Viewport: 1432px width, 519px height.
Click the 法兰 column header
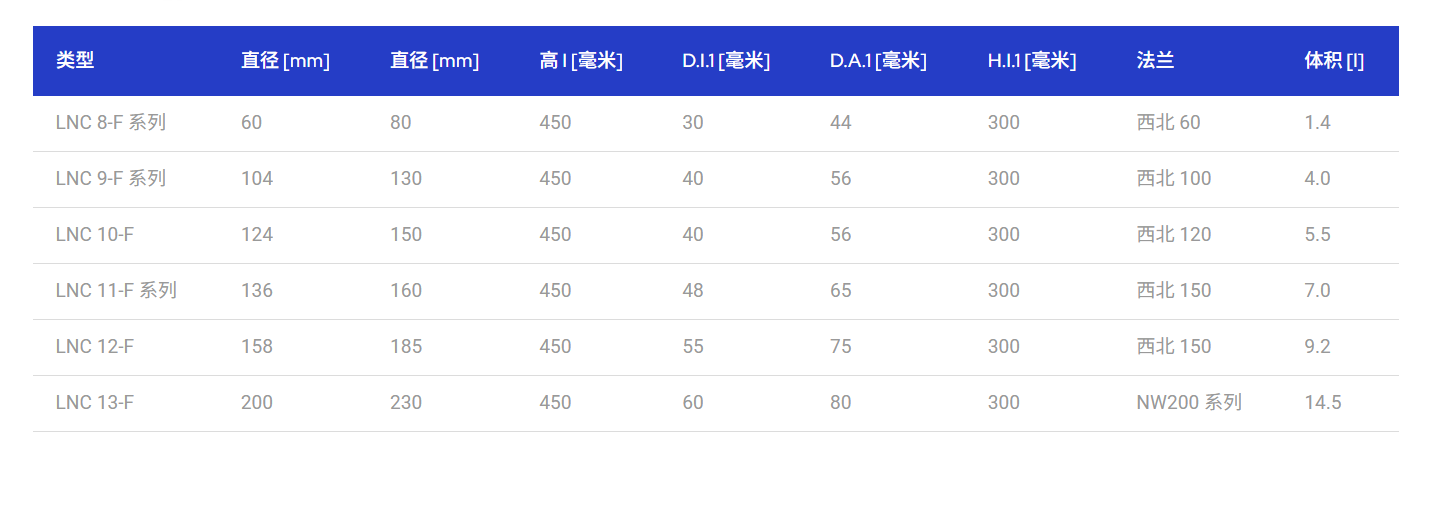(1155, 61)
